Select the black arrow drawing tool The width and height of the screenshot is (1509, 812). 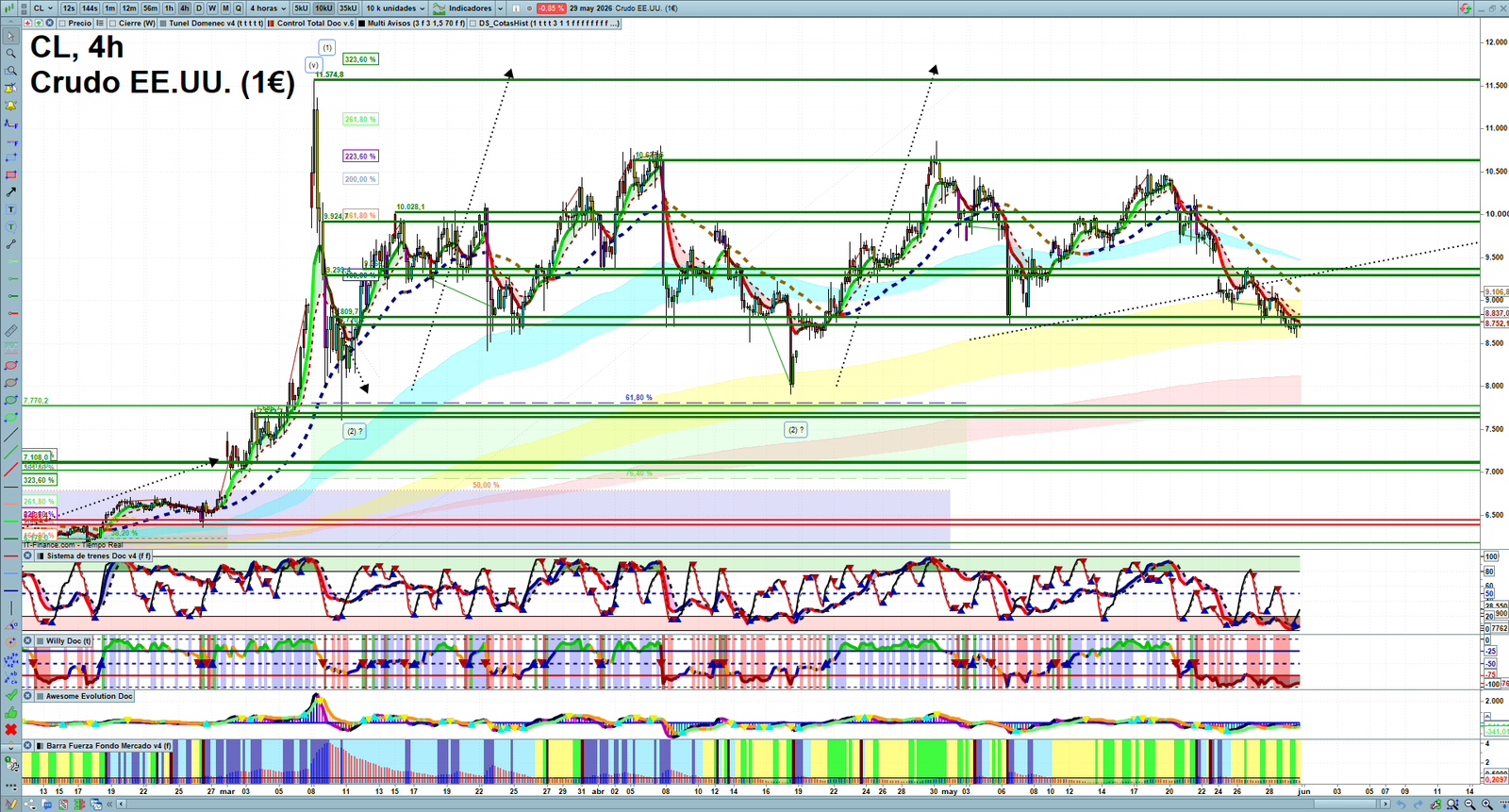[x=10, y=191]
